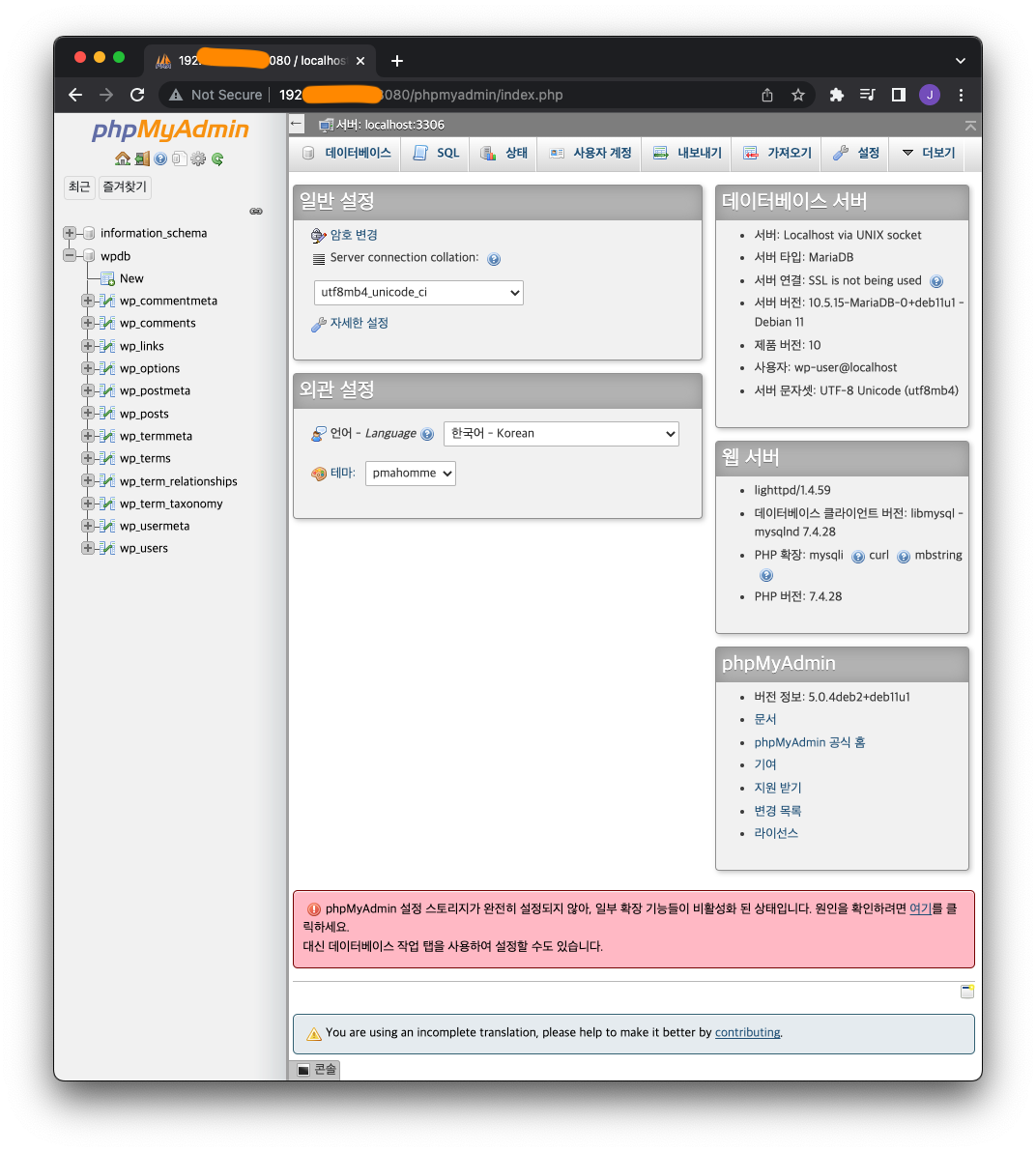Click the bookmark star icon in address bar
The width and height of the screenshot is (1036, 1152).
click(798, 95)
